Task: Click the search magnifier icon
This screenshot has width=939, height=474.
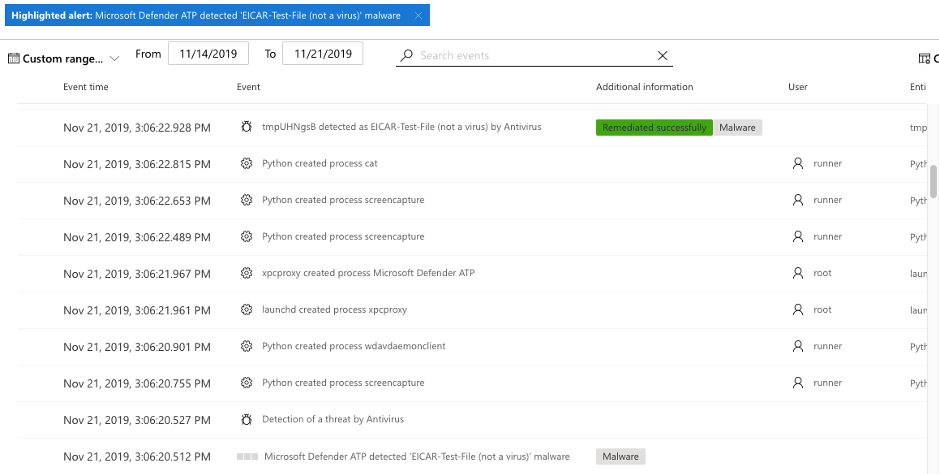Action: click(407, 56)
